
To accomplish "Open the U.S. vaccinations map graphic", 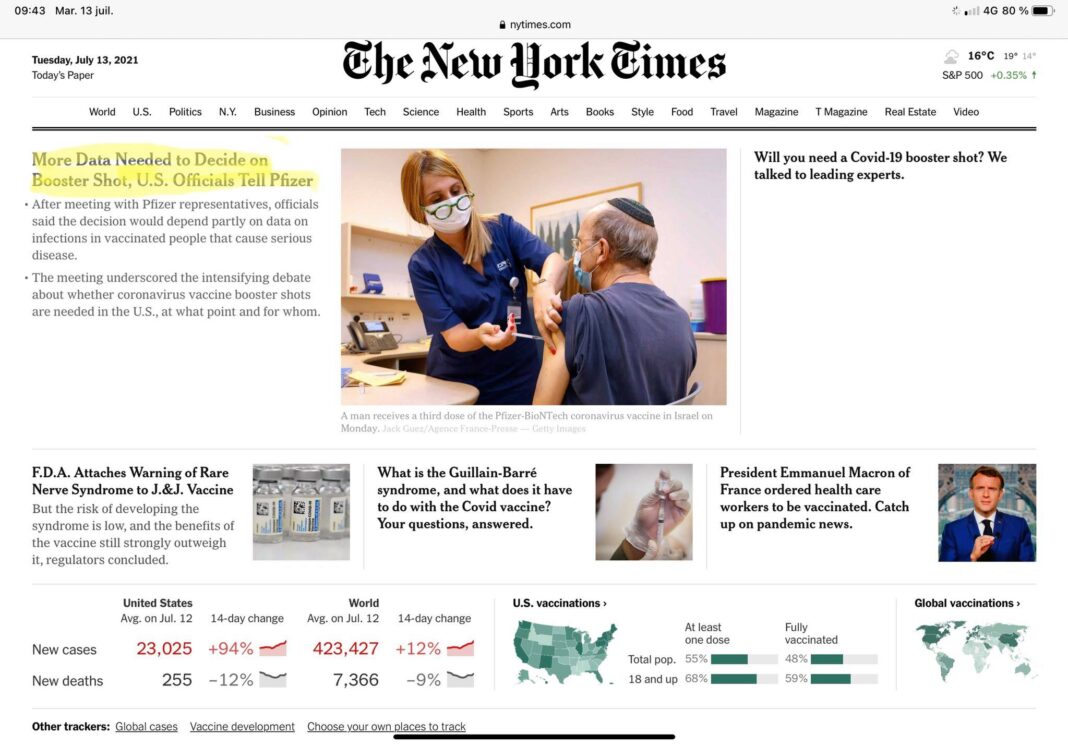I will [x=565, y=653].
